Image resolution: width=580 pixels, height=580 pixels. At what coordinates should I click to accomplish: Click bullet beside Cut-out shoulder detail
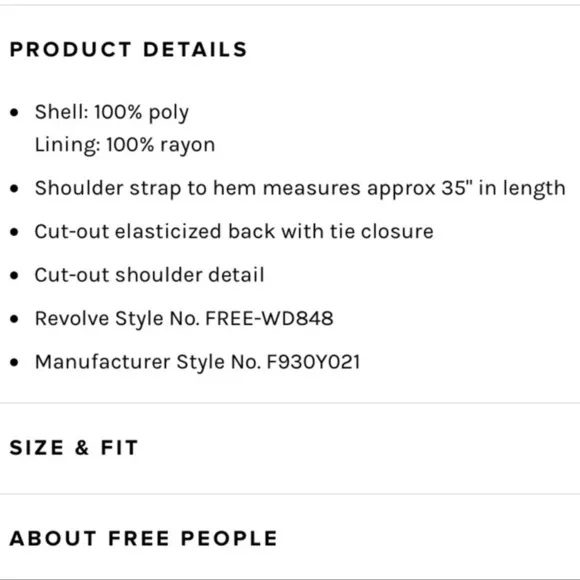click(x=14, y=276)
